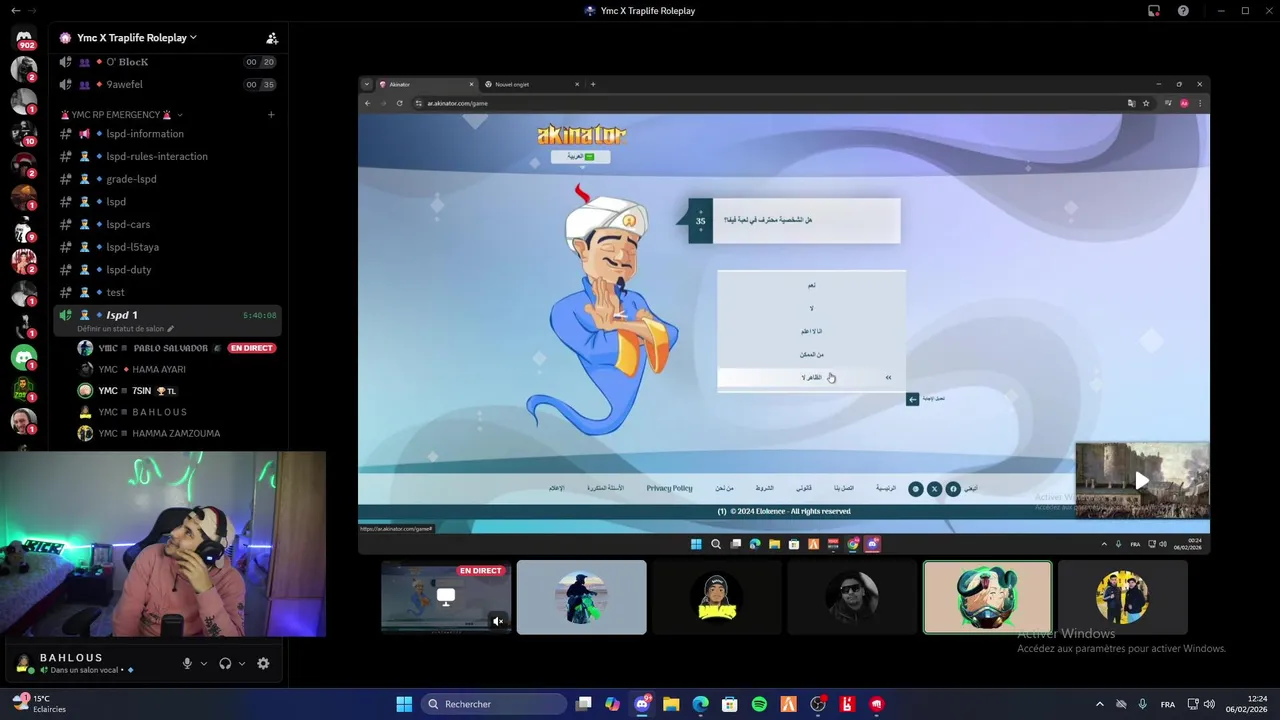Go forward with Discord's right arrow
The image size is (1280, 720).
32,11
